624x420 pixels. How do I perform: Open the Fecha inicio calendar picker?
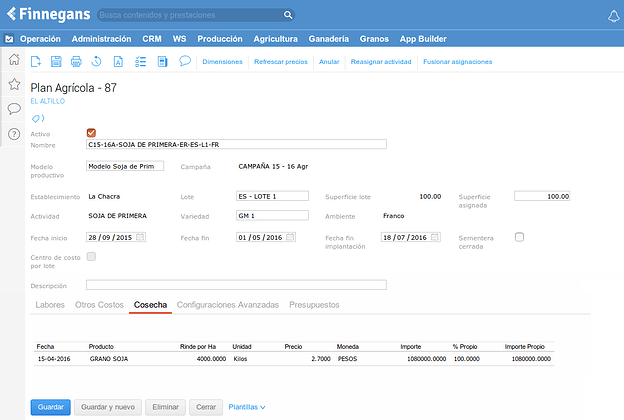coord(140,237)
